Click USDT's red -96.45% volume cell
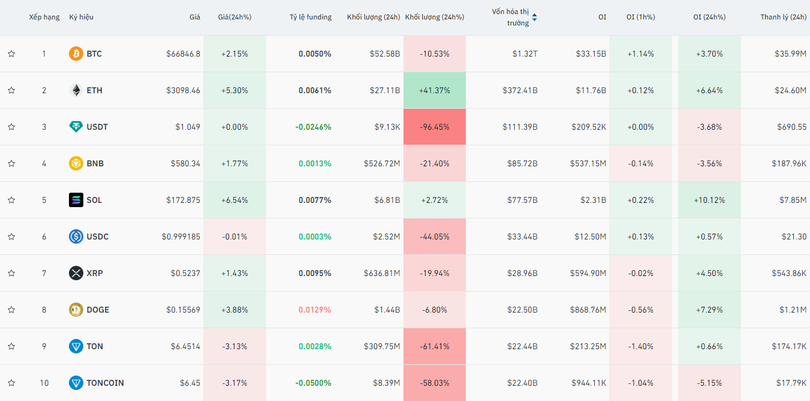The width and height of the screenshot is (810, 401). (435, 127)
